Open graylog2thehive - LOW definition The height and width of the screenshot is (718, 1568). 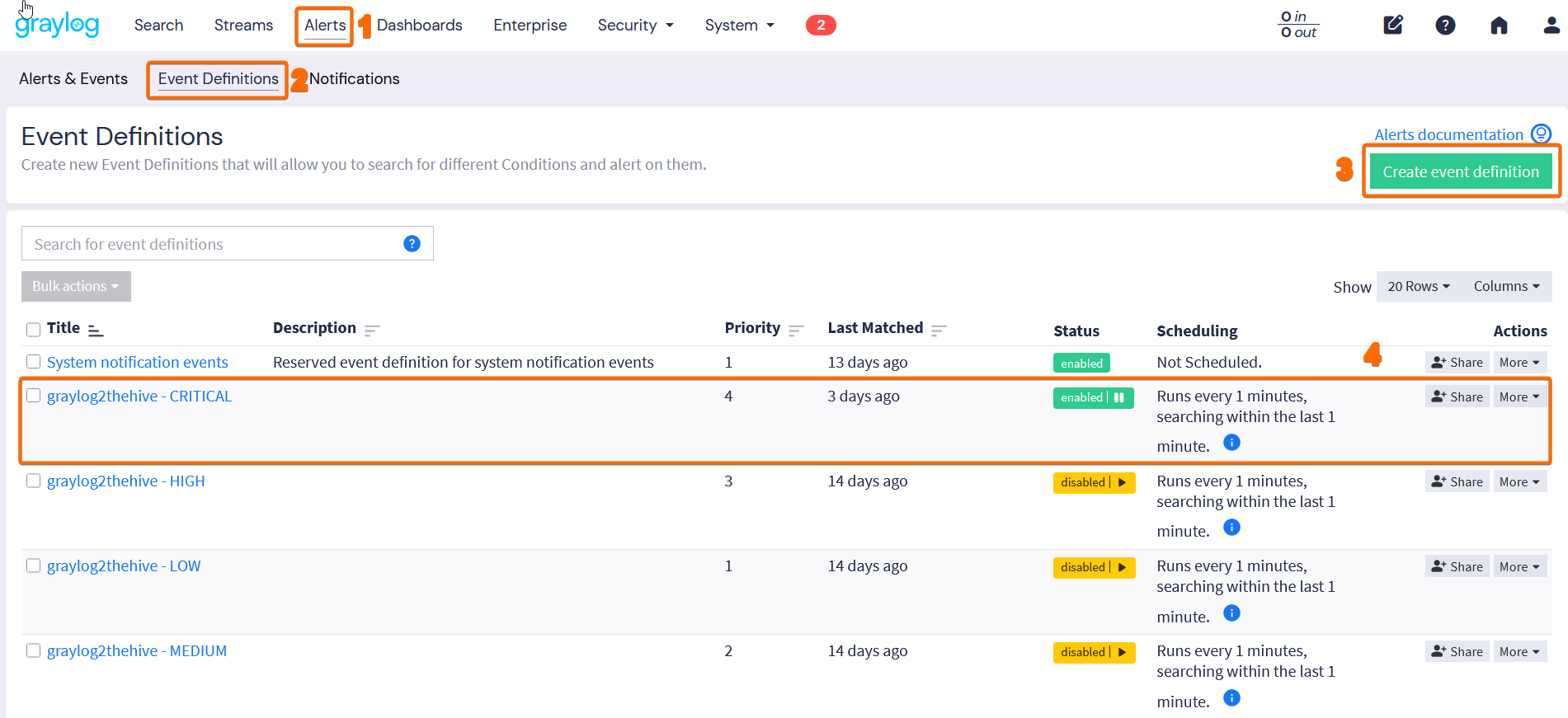[x=124, y=565]
